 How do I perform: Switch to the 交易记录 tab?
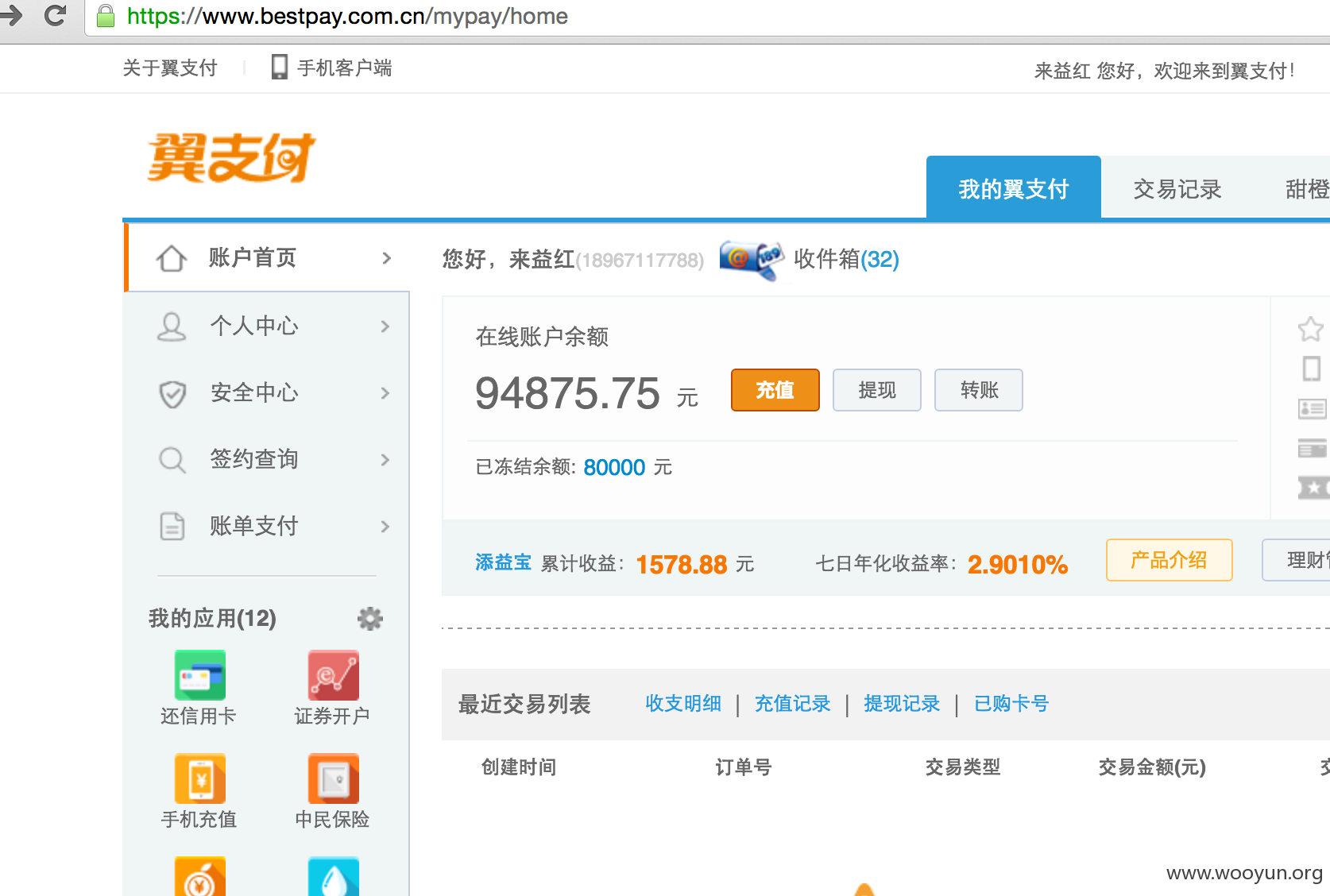pyautogui.click(x=1177, y=189)
